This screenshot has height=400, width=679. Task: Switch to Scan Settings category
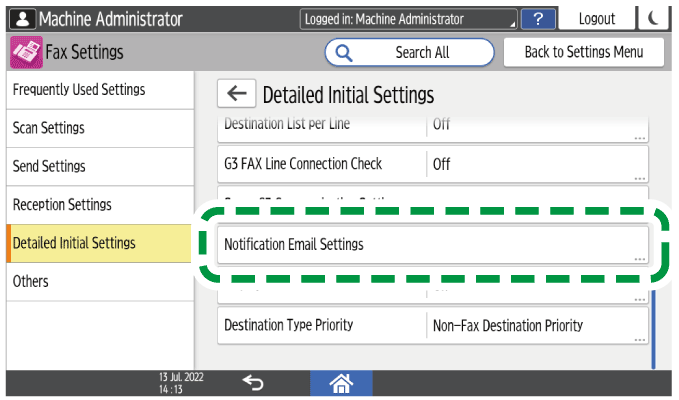pyautogui.click(x=98, y=128)
